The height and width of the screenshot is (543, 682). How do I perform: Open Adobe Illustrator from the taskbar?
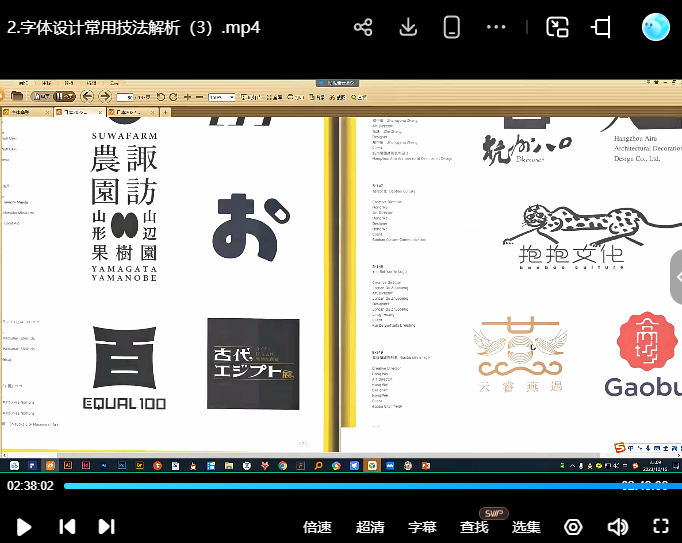tap(68, 466)
